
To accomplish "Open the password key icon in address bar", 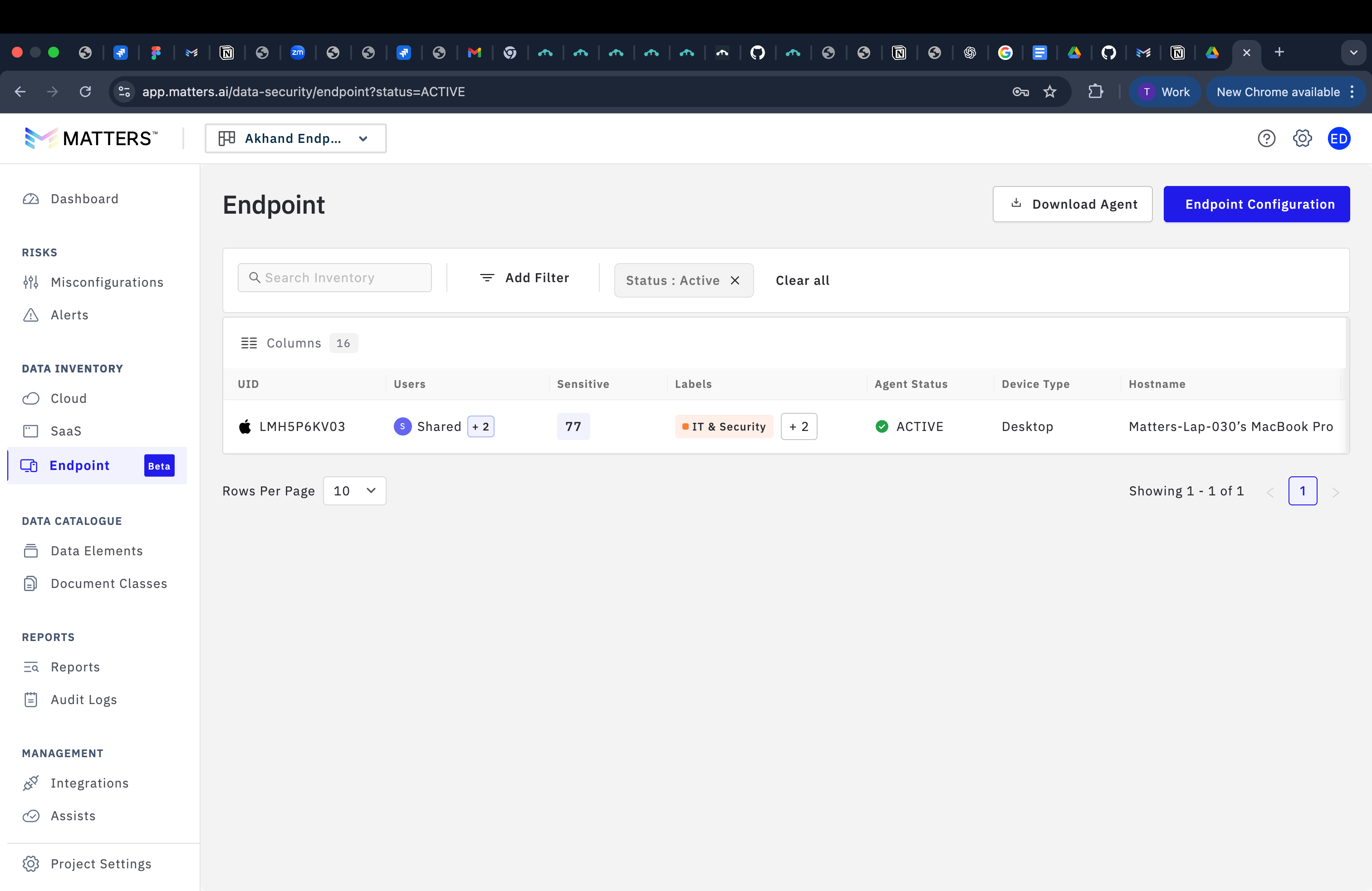I will point(1020,92).
